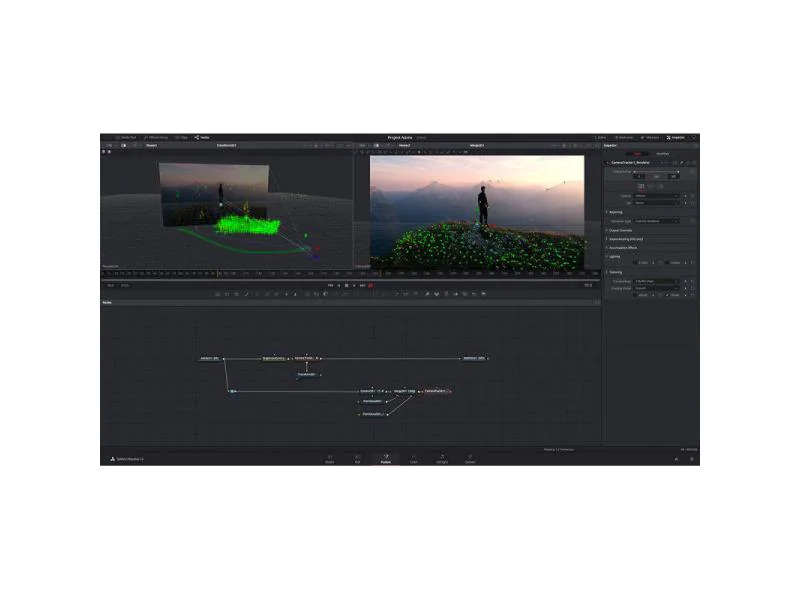This screenshot has height=600, width=800.
Task: Add Merge node from toolbar
Action: coord(307,294)
